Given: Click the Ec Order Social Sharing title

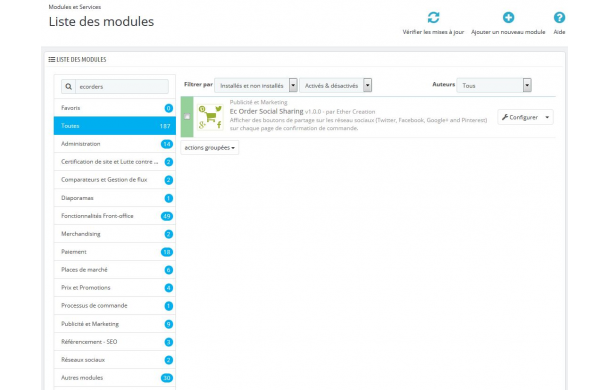Looking at the screenshot, I should point(266,111).
